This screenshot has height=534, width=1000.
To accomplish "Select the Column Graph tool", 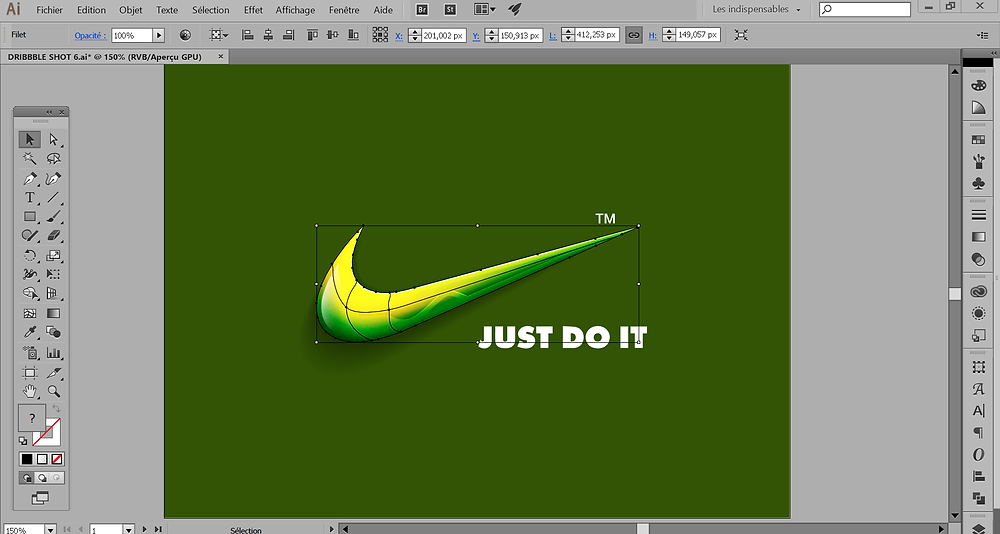I will tap(54, 353).
